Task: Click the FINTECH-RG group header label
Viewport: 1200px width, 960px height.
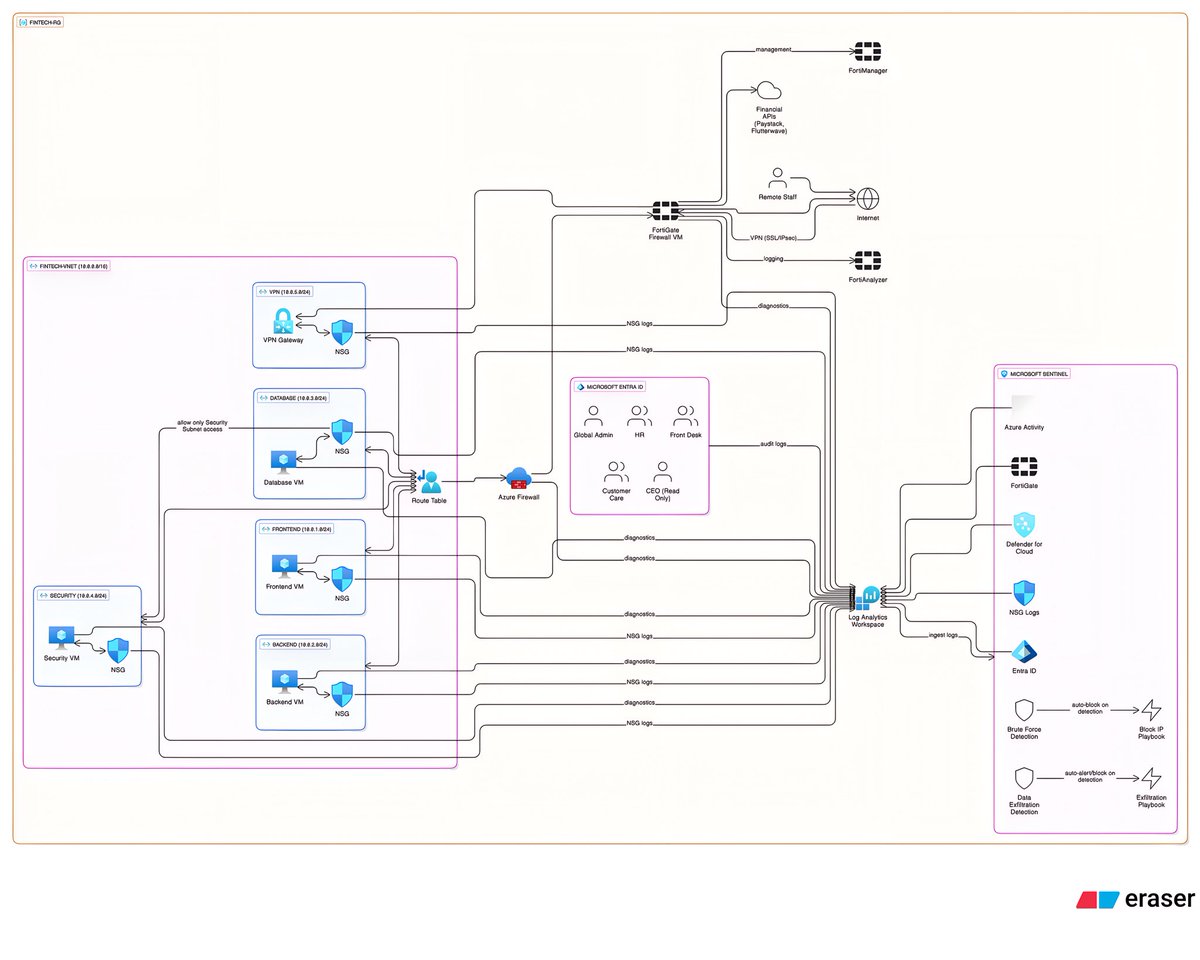Action: [40, 21]
